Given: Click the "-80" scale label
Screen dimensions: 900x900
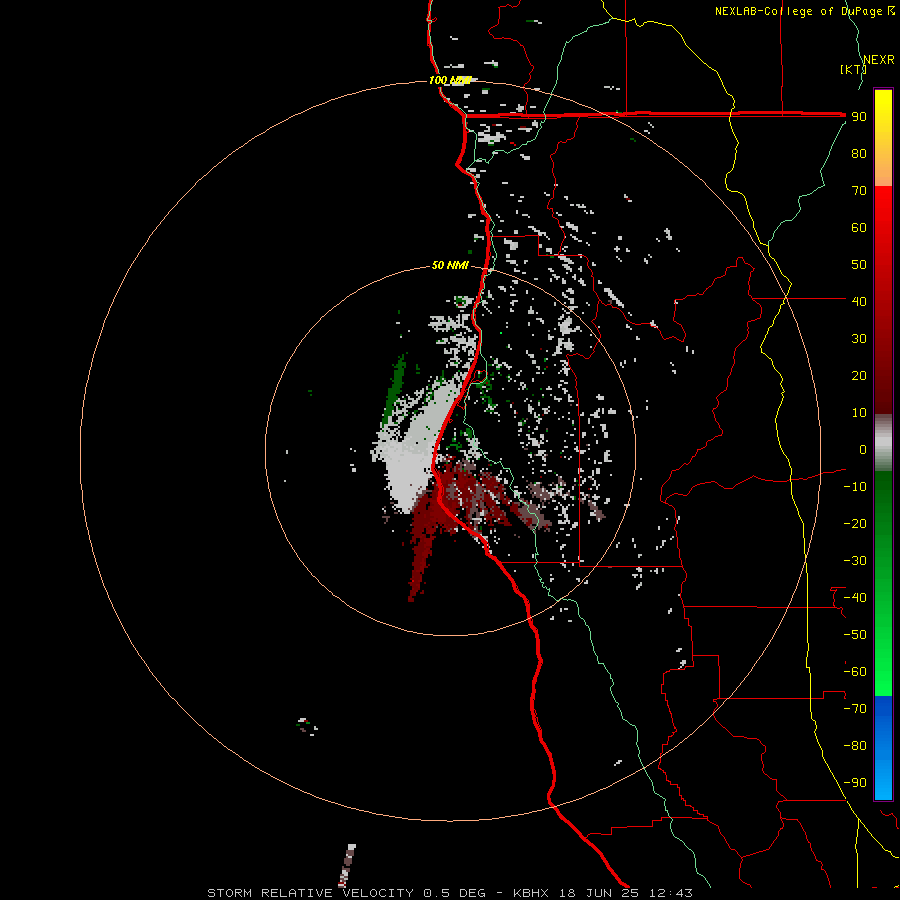Looking at the screenshot, I should (855, 746).
